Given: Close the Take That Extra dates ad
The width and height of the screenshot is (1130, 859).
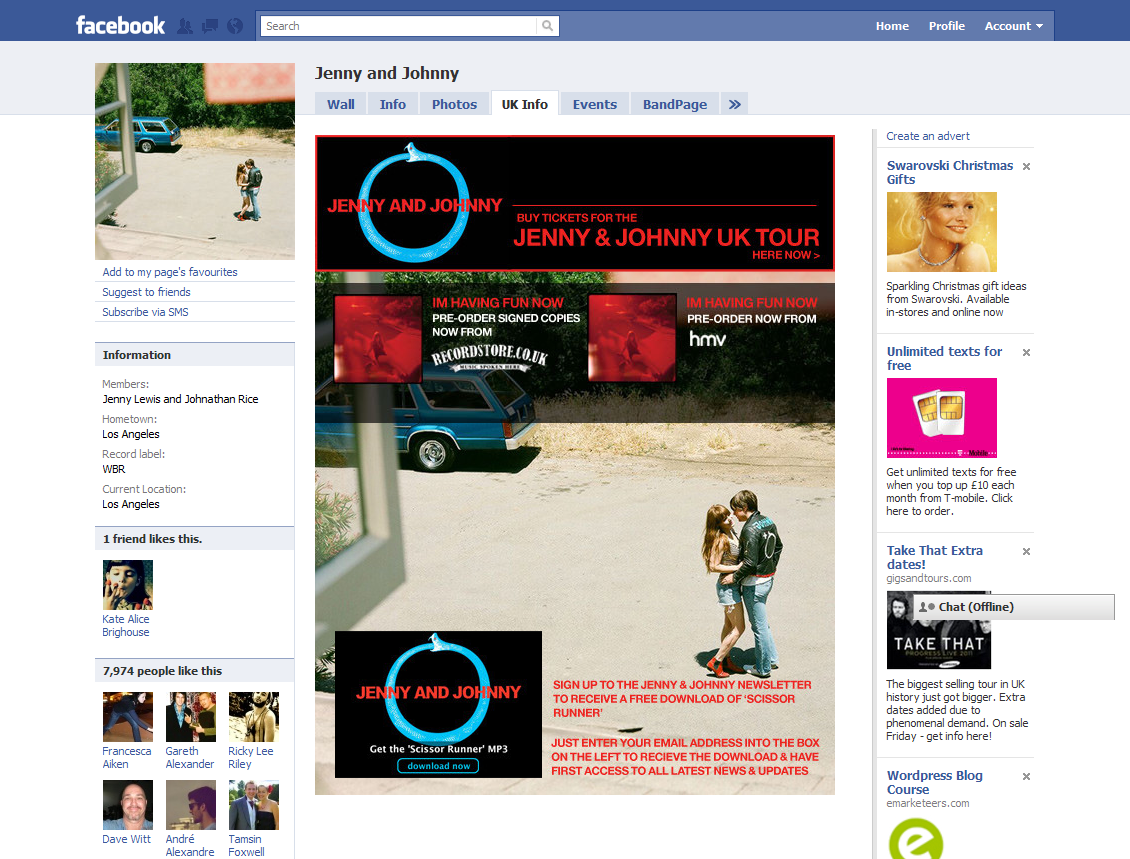Looking at the screenshot, I should pos(1026,551).
